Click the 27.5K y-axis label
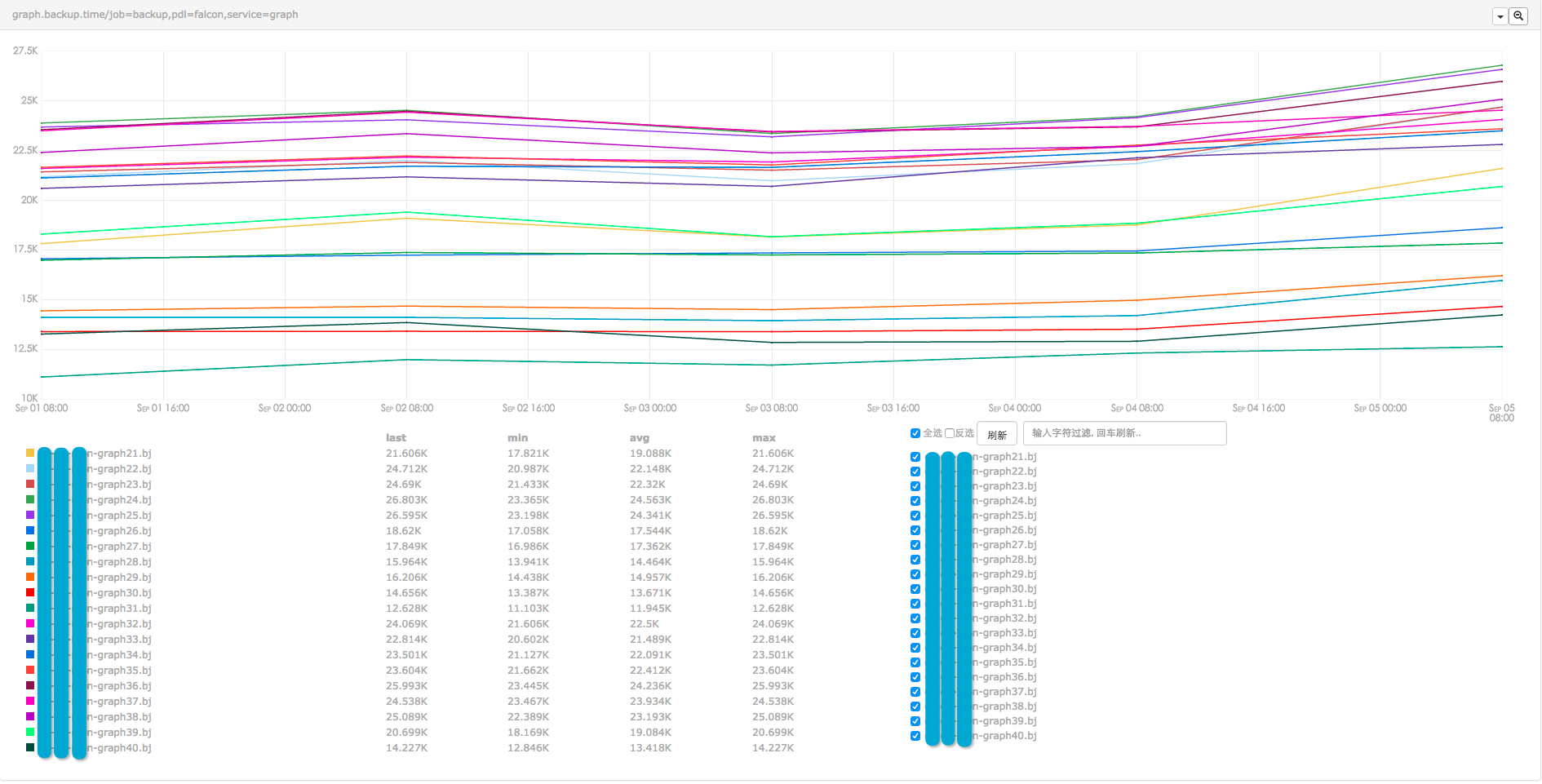 [25, 51]
